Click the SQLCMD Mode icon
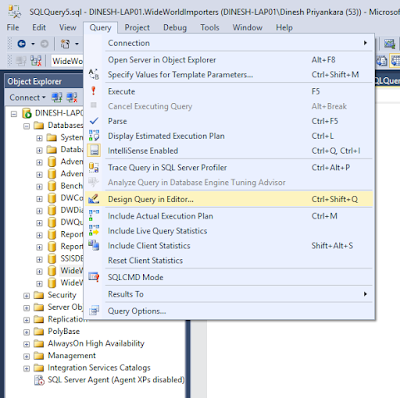 (94, 277)
